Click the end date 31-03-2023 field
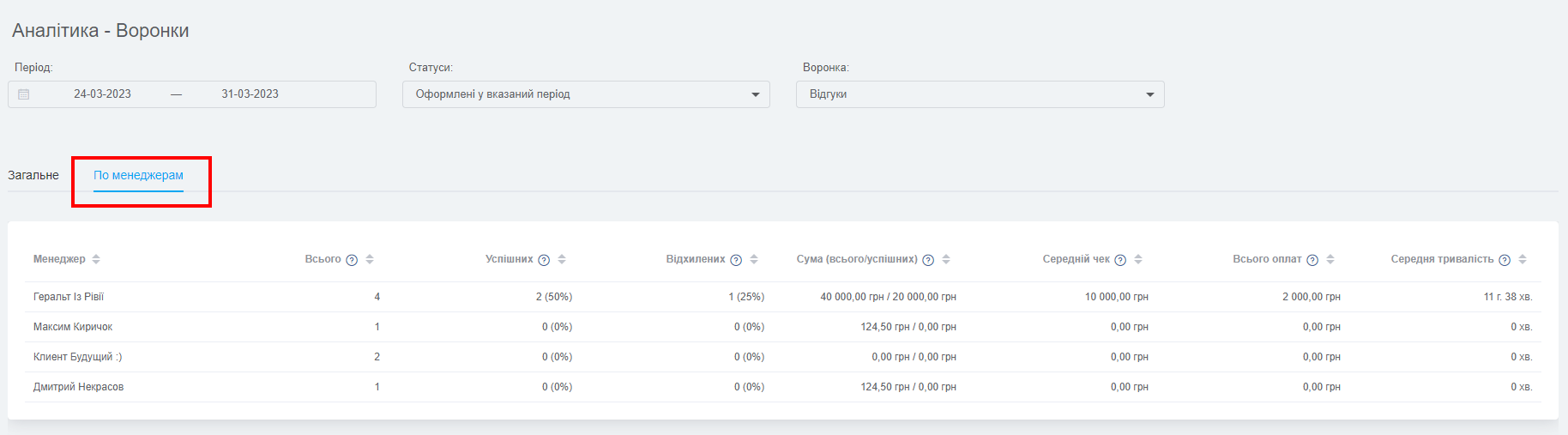 [x=250, y=94]
